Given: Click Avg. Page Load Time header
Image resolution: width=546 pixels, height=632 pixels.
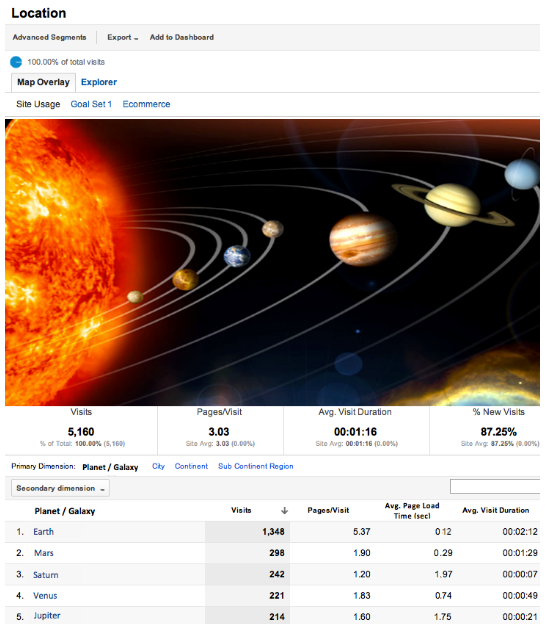Looking at the screenshot, I should point(412,511).
